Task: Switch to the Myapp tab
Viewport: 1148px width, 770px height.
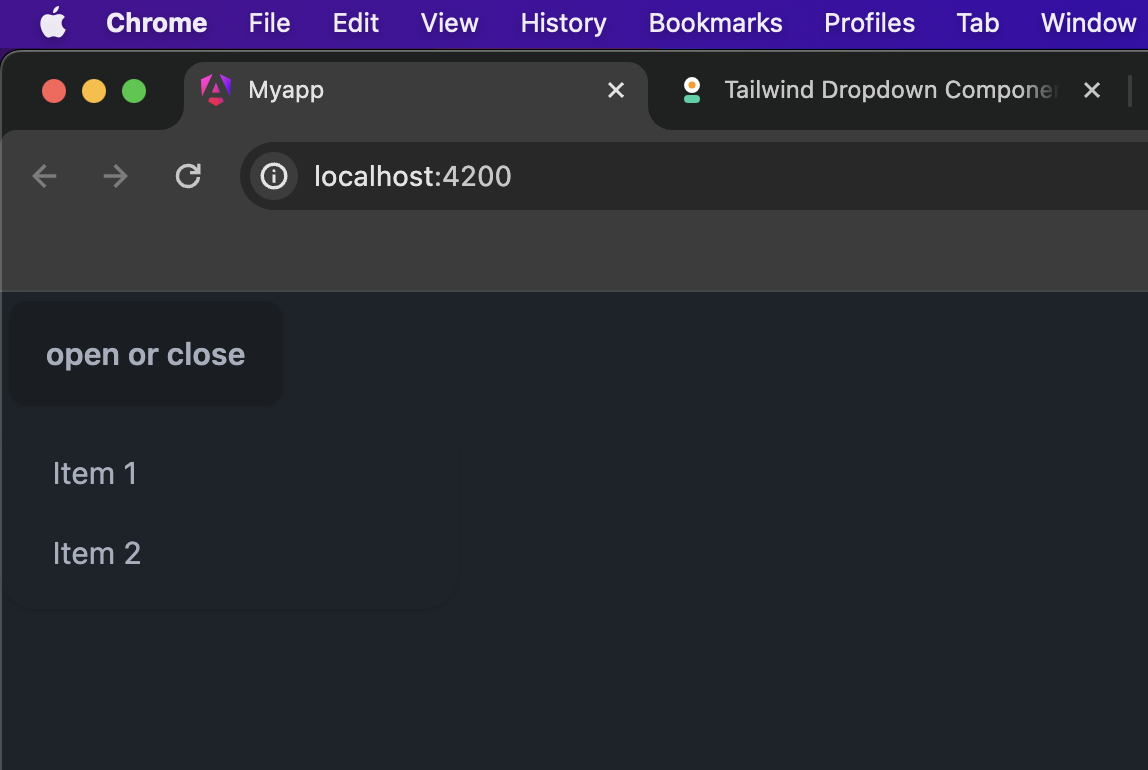Action: pyautogui.click(x=400, y=91)
